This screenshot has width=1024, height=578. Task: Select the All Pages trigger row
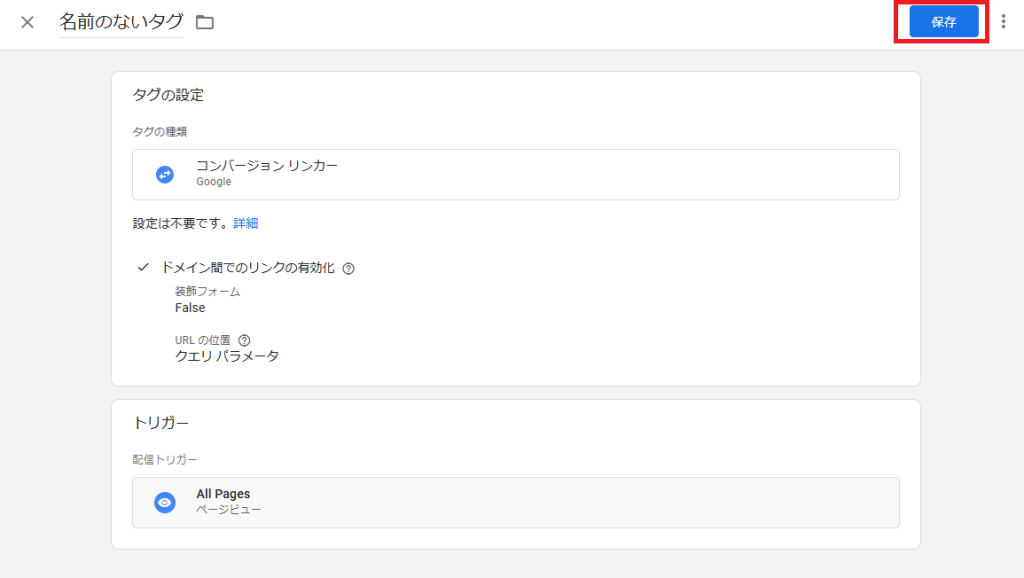click(x=516, y=502)
